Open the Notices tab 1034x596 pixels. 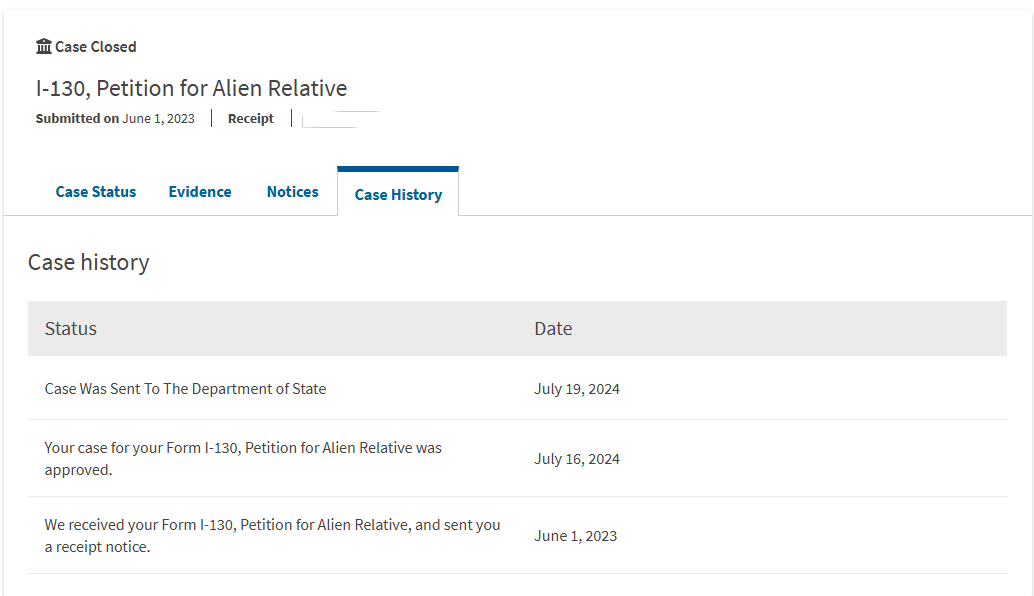293,192
